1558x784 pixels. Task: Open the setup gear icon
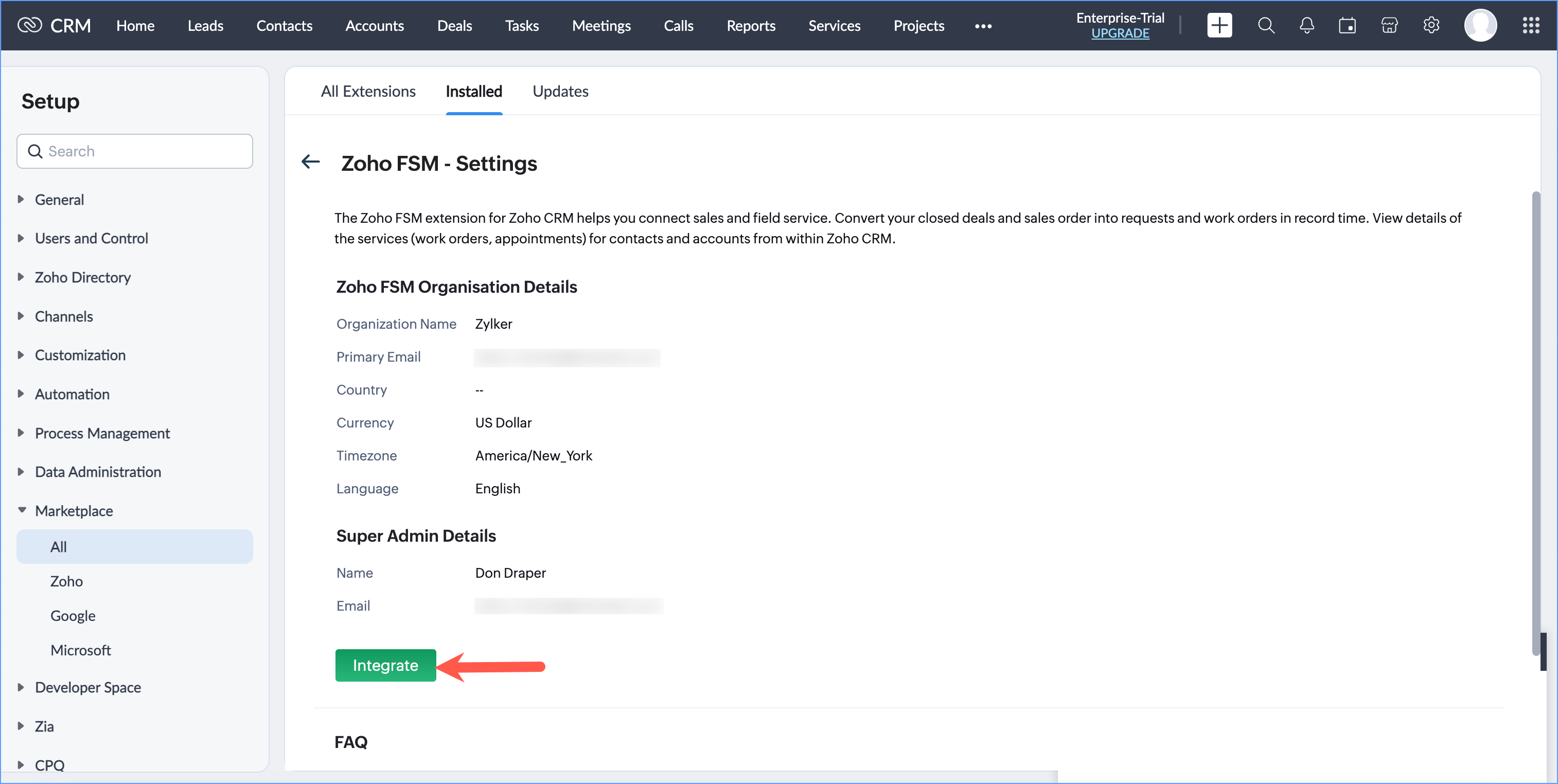(x=1431, y=25)
